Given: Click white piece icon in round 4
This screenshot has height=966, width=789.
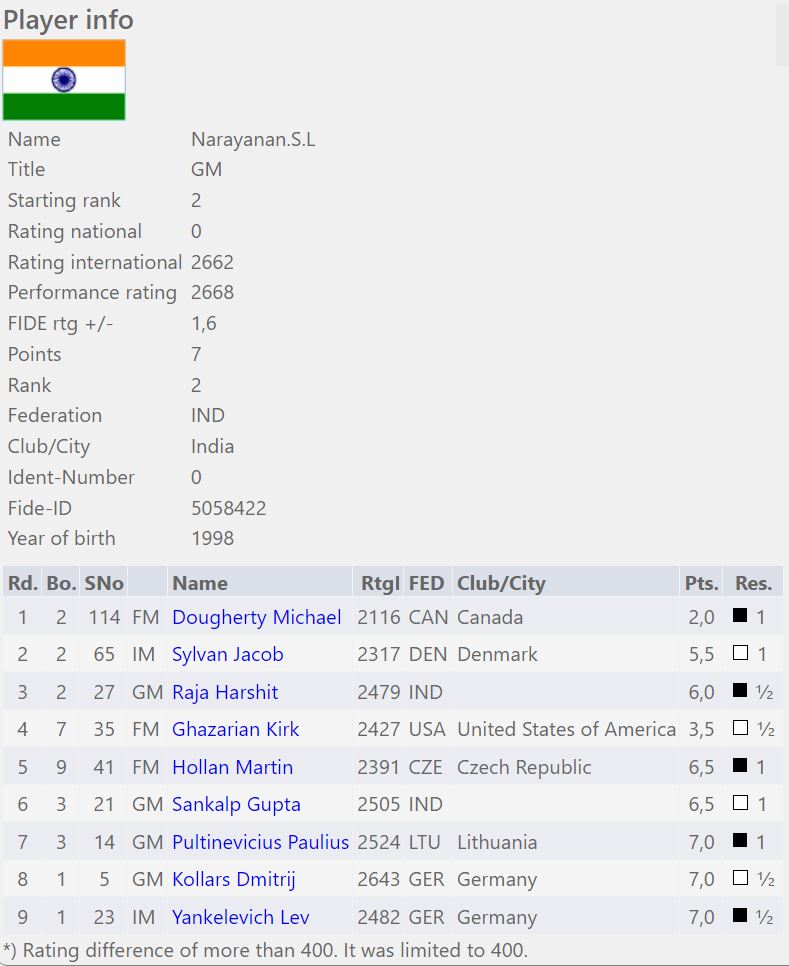Looking at the screenshot, I should point(740,728).
